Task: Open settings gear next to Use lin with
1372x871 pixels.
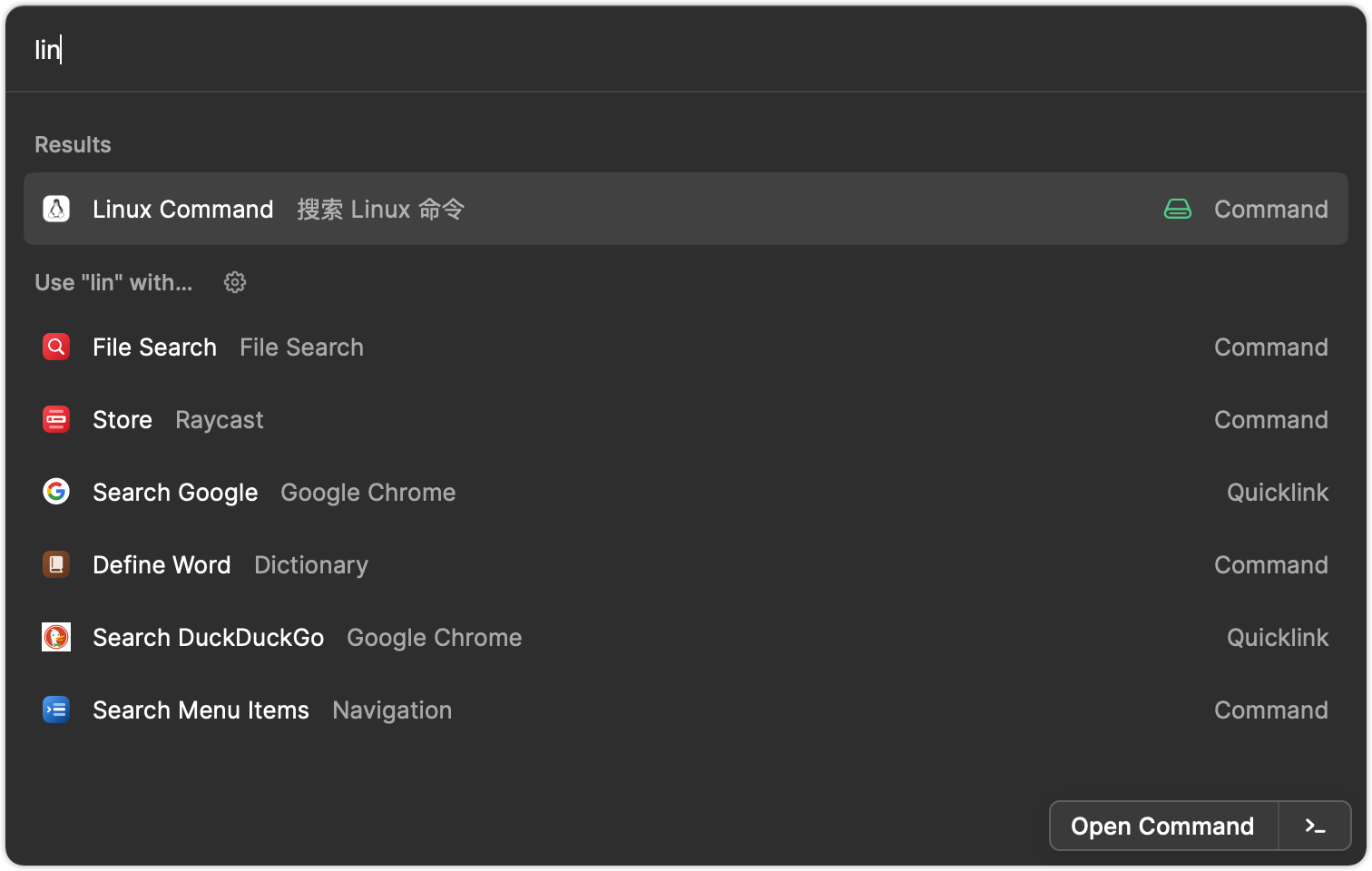Action: tap(234, 282)
